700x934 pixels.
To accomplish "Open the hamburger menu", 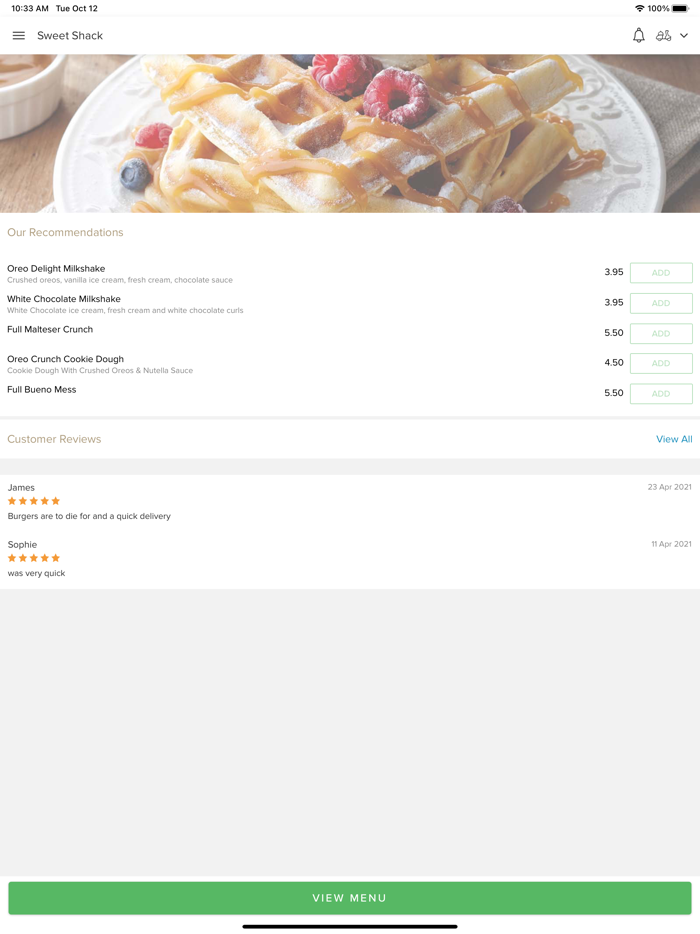I will [x=18, y=36].
